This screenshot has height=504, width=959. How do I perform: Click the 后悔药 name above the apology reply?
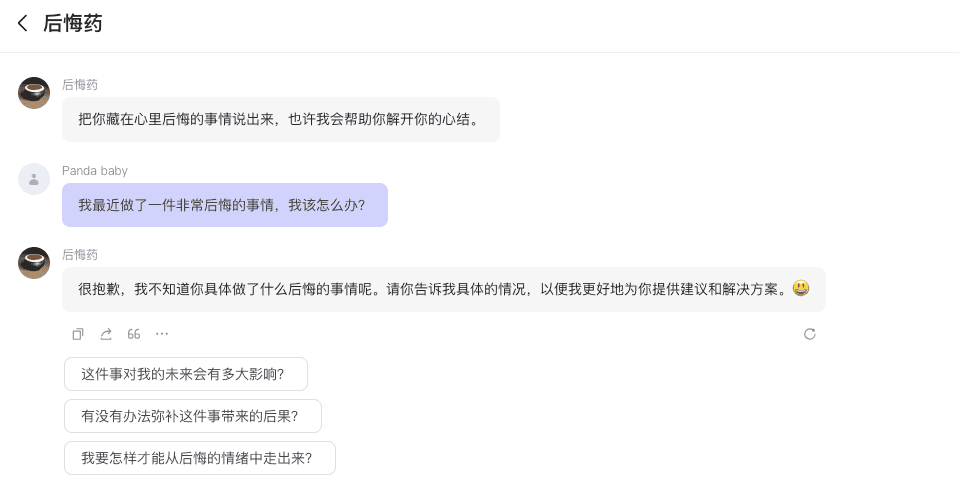tap(80, 255)
